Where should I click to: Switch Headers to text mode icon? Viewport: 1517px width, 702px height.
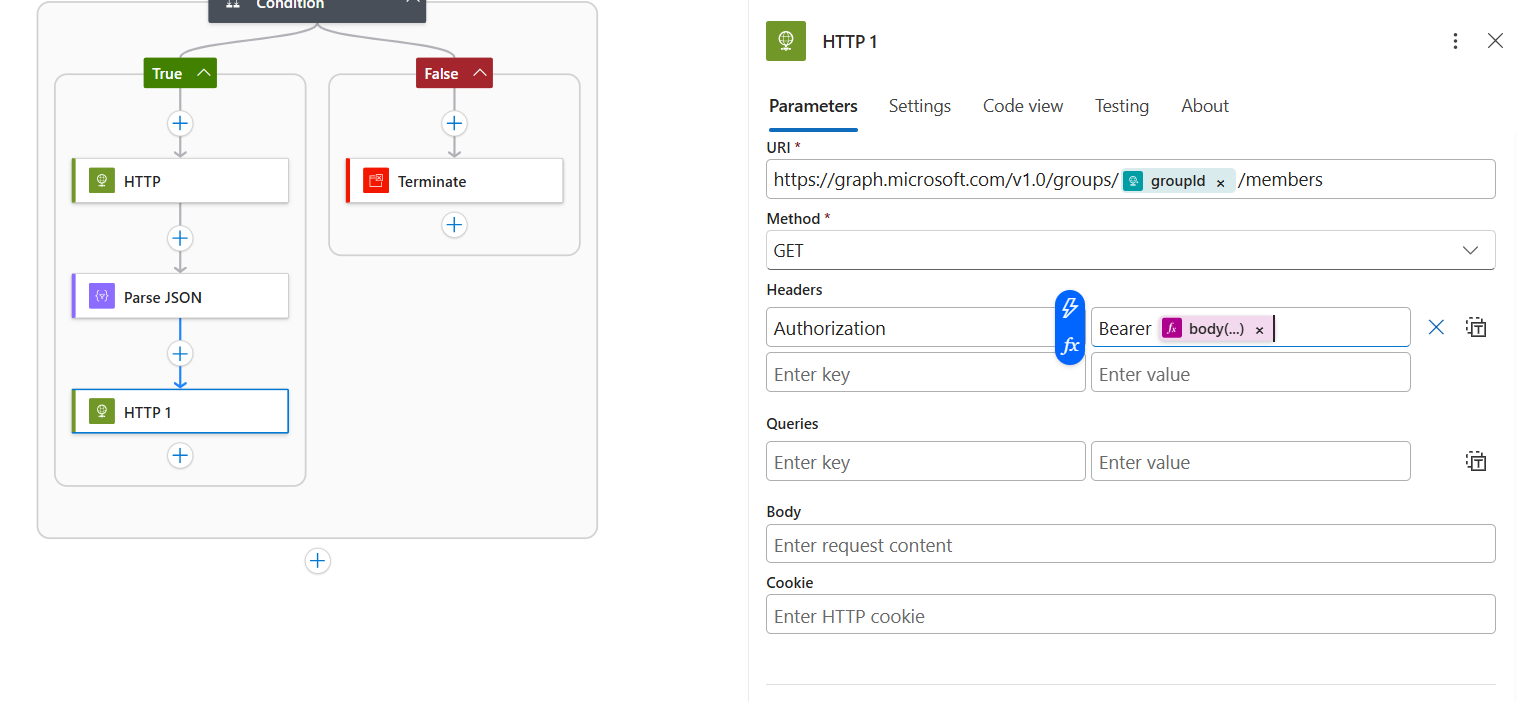[x=1476, y=327]
